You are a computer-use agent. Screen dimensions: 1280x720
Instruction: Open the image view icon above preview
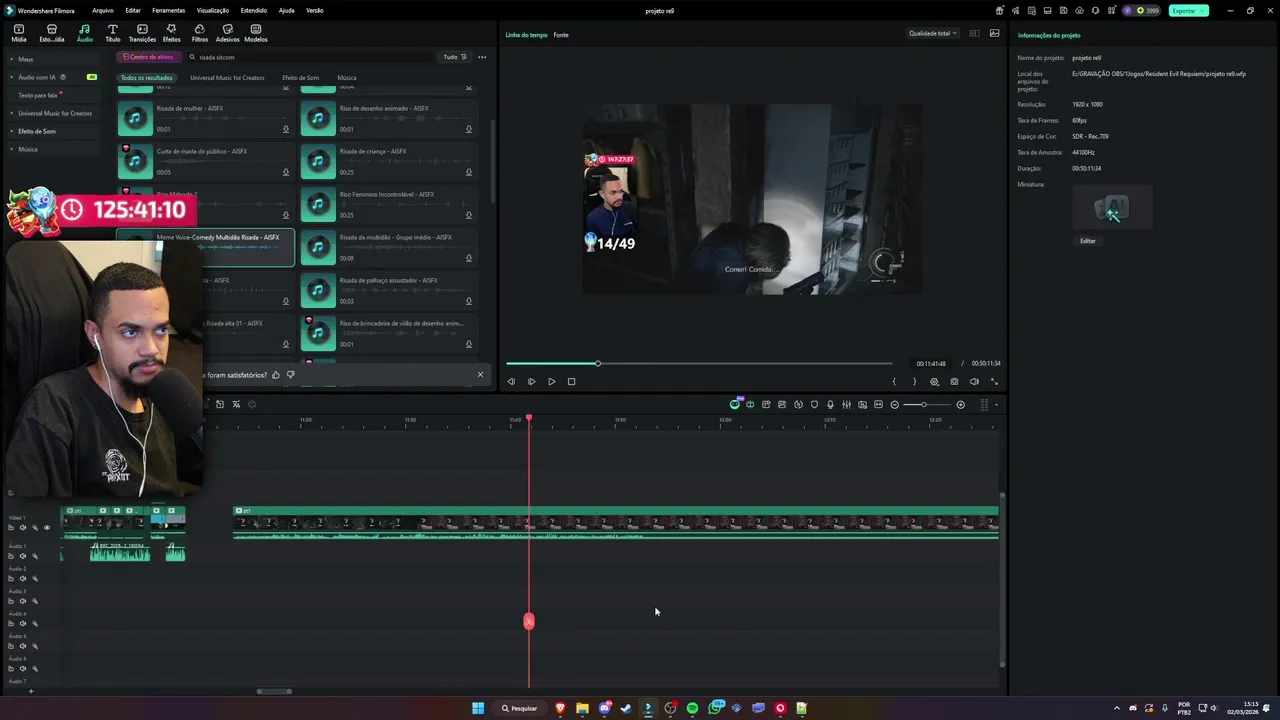click(x=994, y=33)
